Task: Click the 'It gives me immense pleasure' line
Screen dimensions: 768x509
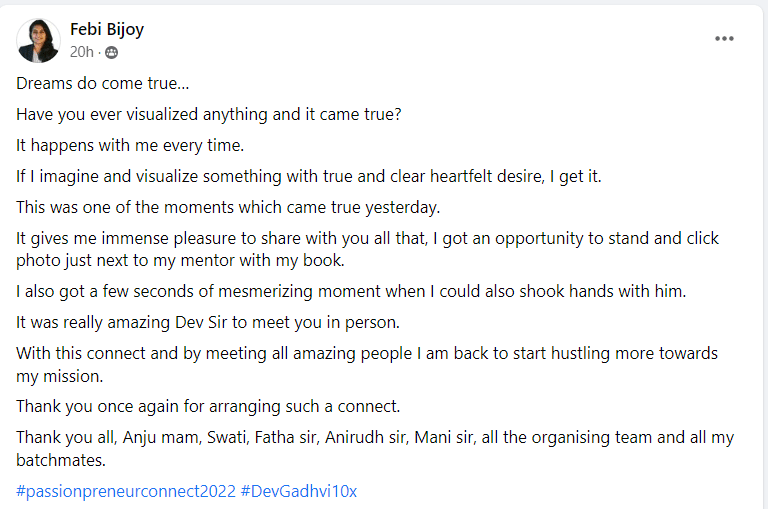Action: (x=367, y=239)
